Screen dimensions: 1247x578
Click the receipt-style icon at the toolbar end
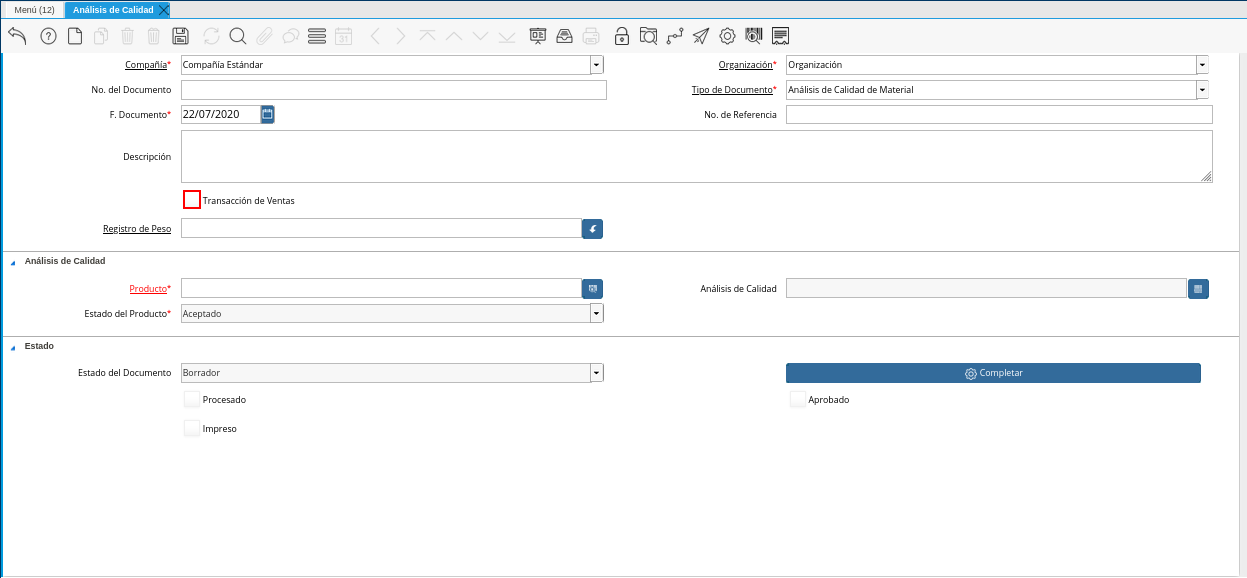pyautogui.click(x=781, y=36)
